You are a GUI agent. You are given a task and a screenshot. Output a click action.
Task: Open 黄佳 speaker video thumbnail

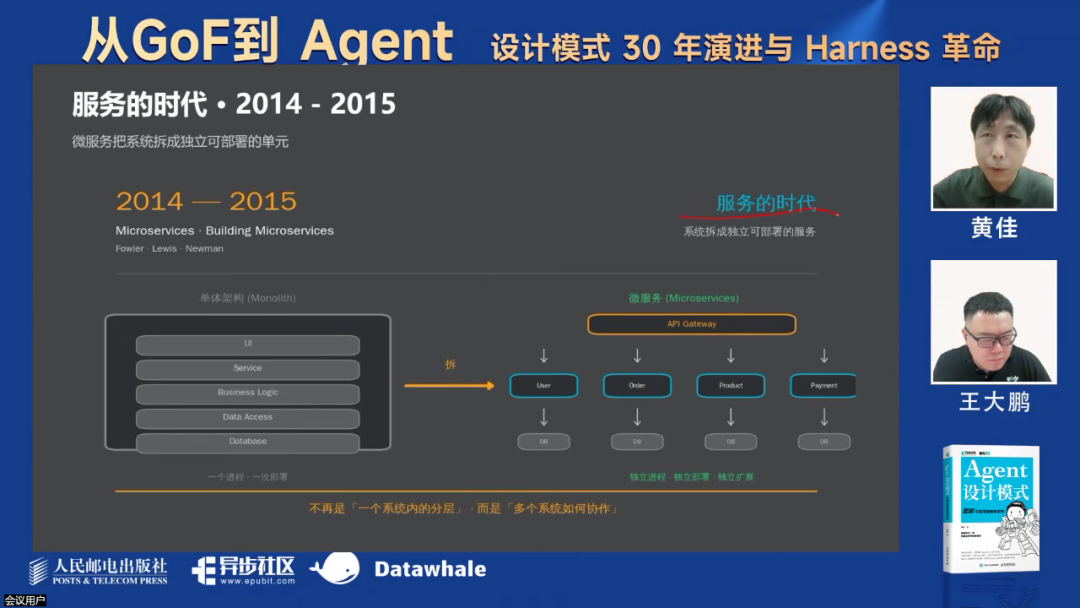click(x=993, y=148)
